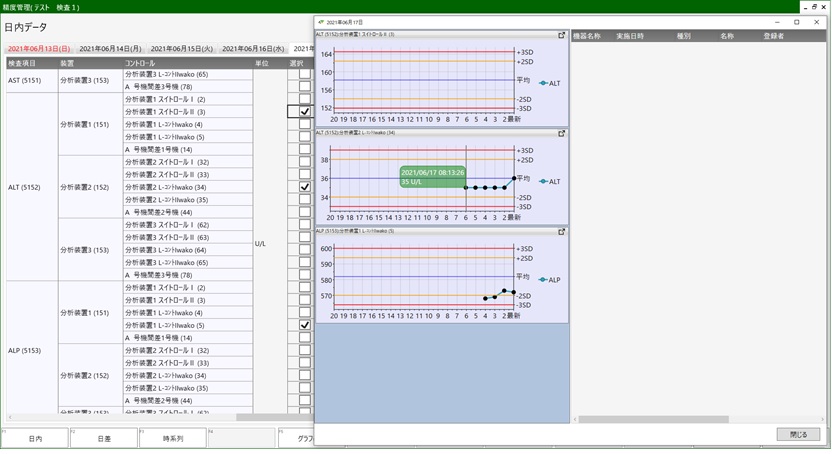This screenshot has width=832, height=454.
Task: Click the latest data point on ALP chart
Action: (x=514, y=292)
